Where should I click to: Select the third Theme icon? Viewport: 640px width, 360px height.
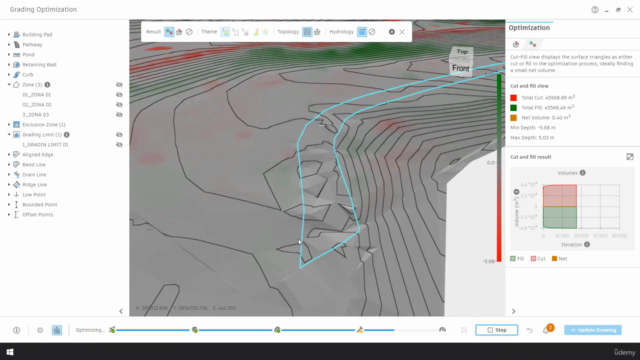245,32
